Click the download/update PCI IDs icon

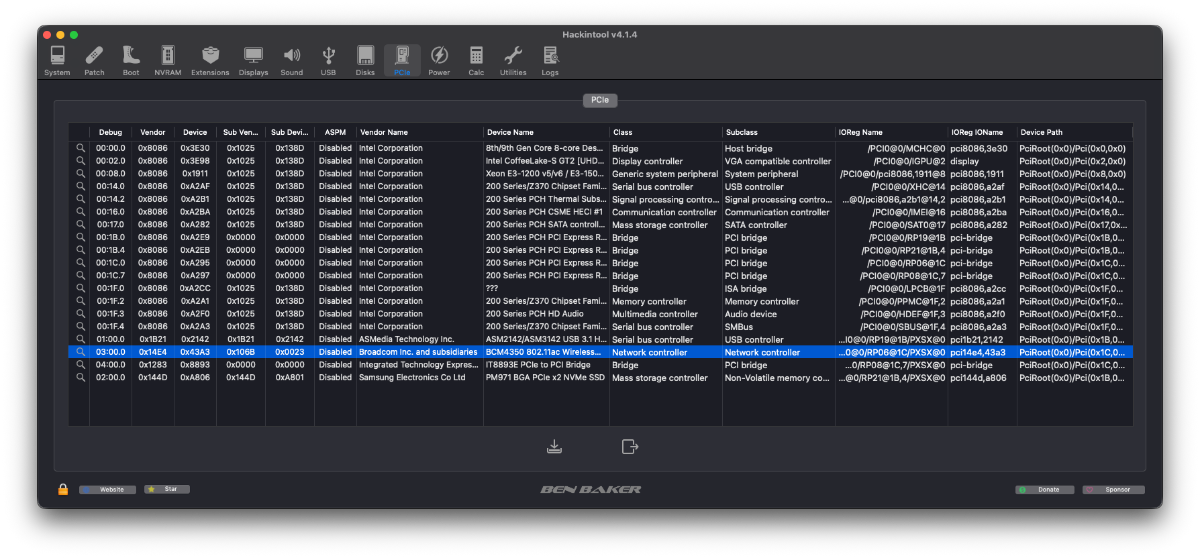(555, 446)
